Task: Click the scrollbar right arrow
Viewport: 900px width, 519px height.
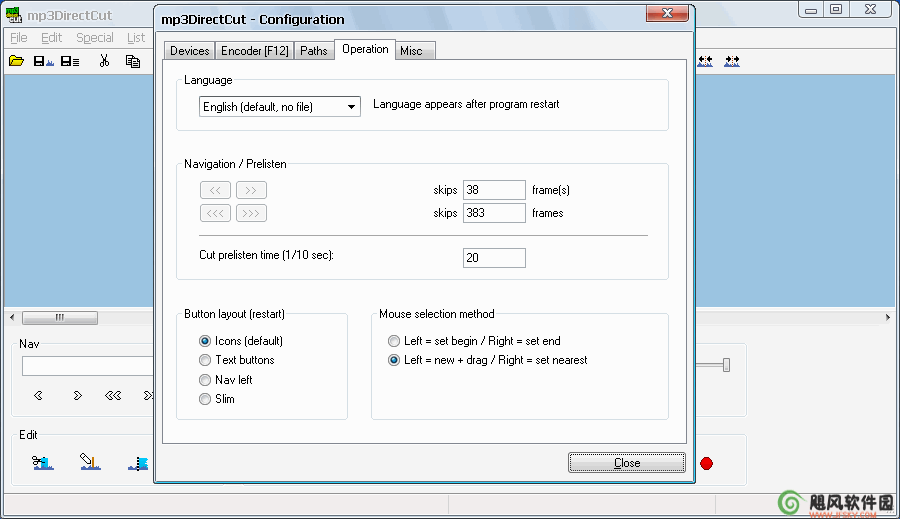Action: click(x=887, y=317)
